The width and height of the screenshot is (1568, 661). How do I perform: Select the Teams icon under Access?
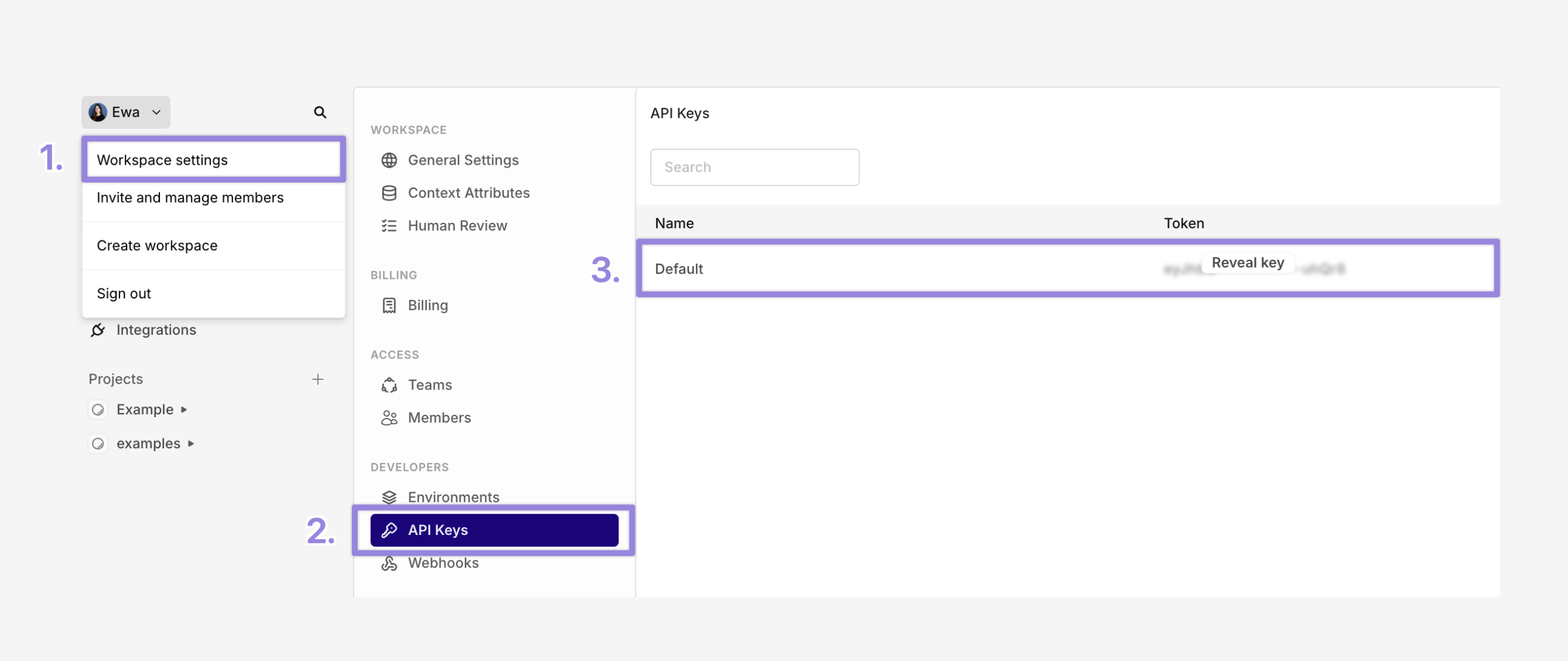click(x=389, y=385)
